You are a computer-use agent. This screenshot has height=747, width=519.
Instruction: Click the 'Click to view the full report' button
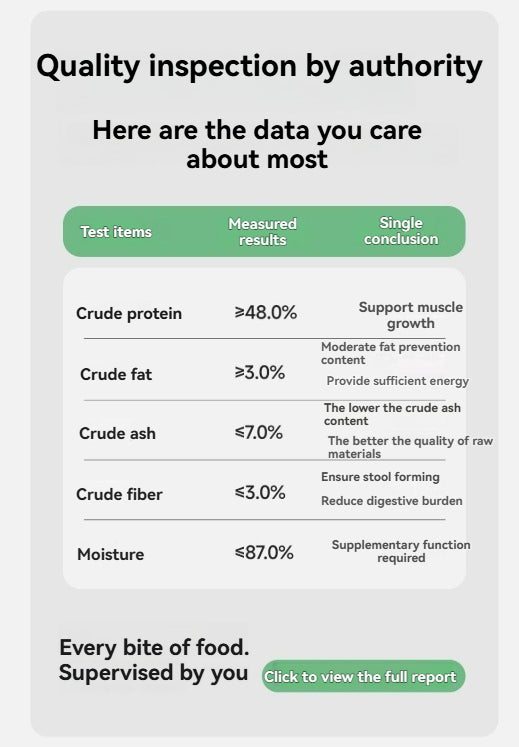tap(363, 676)
